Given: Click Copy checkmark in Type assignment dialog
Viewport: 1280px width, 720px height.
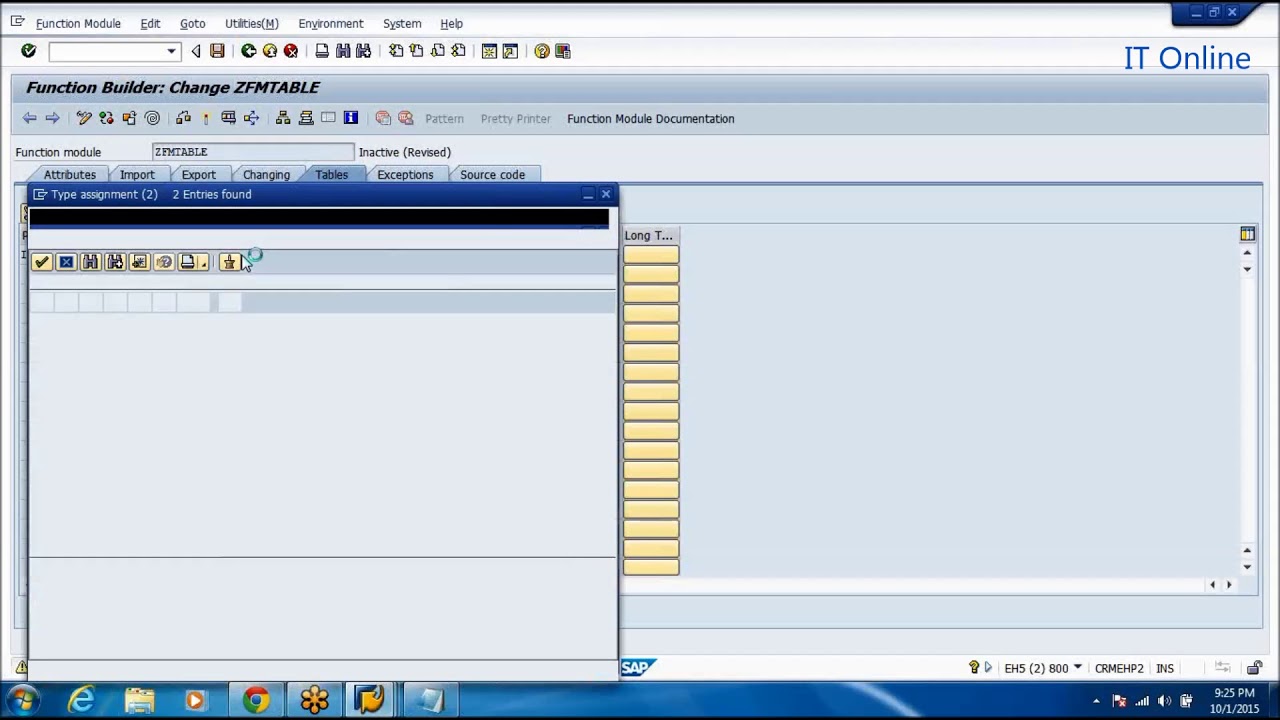Looking at the screenshot, I should [x=41, y=262].
